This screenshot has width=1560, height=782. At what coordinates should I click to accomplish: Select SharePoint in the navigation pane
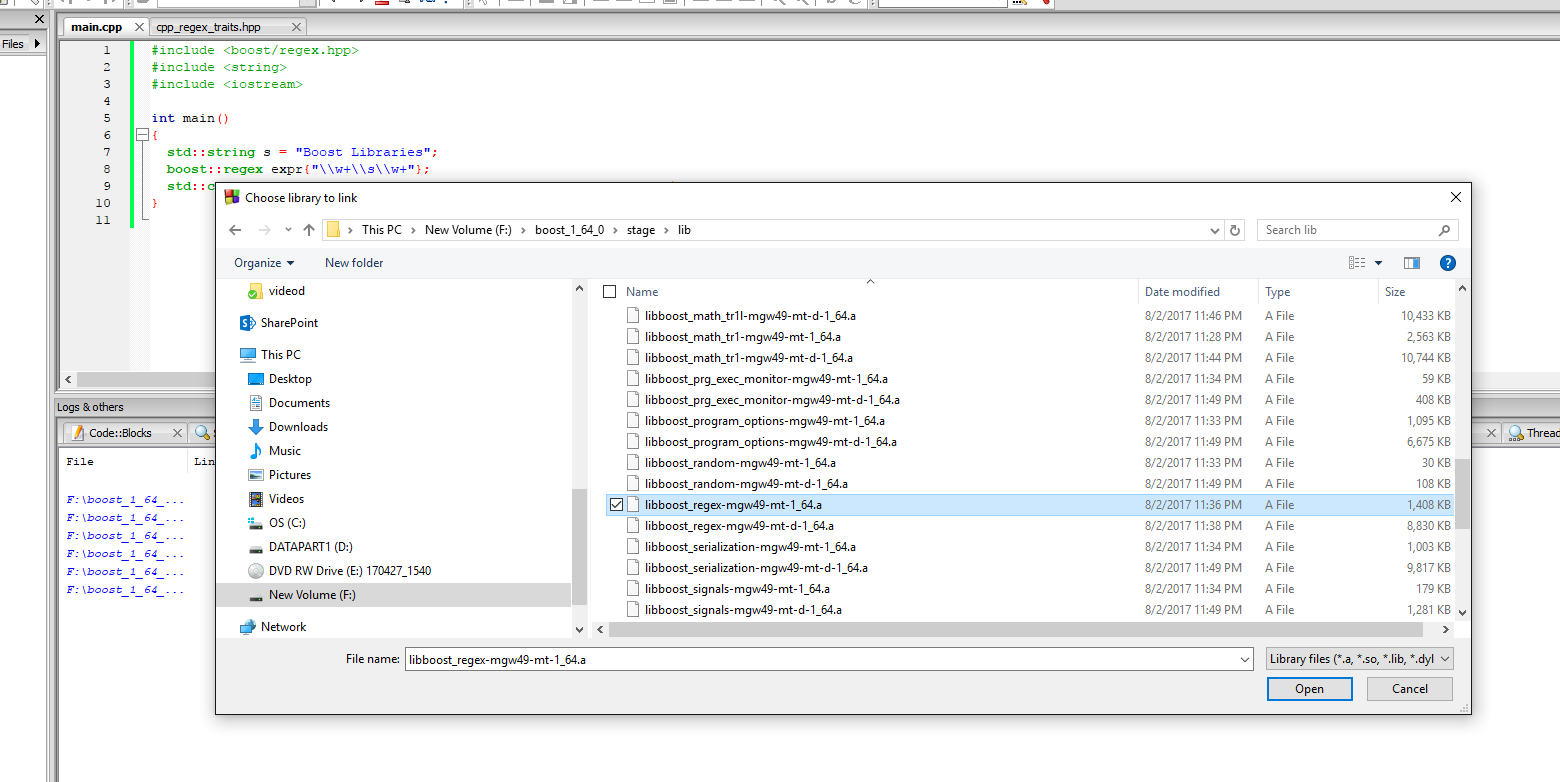tap(289, 323)
